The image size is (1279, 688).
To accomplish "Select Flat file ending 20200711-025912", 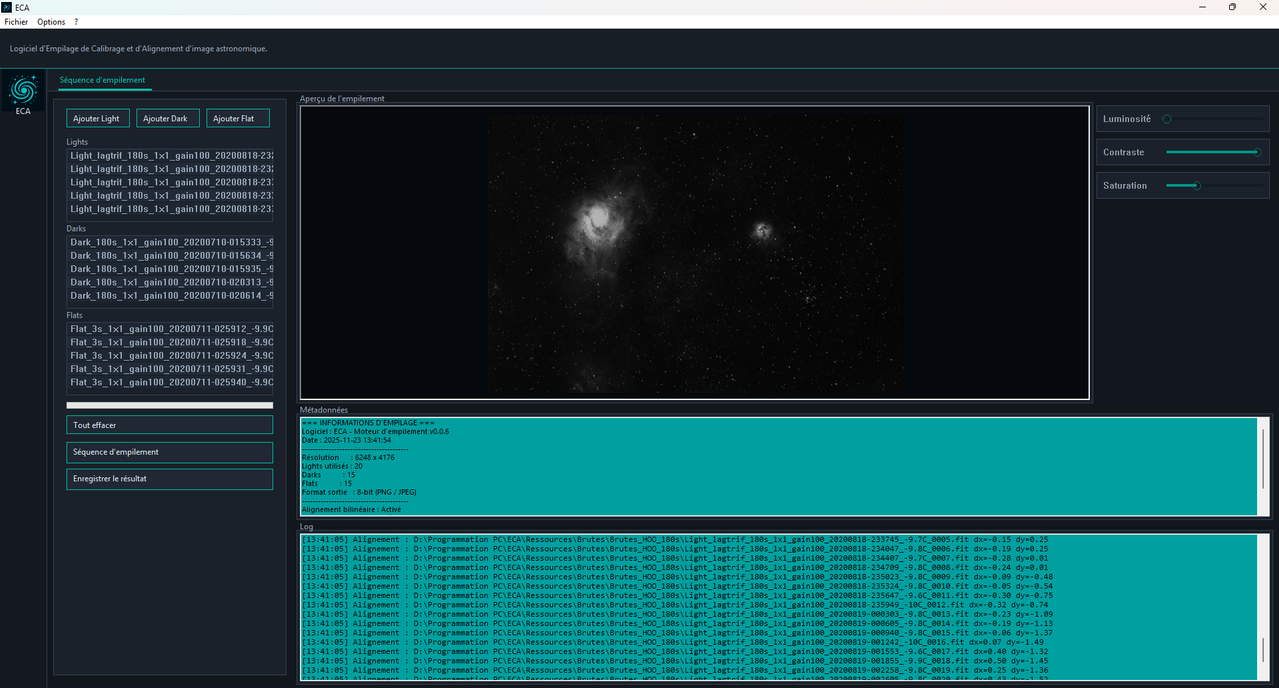I will pyautogui.click(x=170, y=329).
